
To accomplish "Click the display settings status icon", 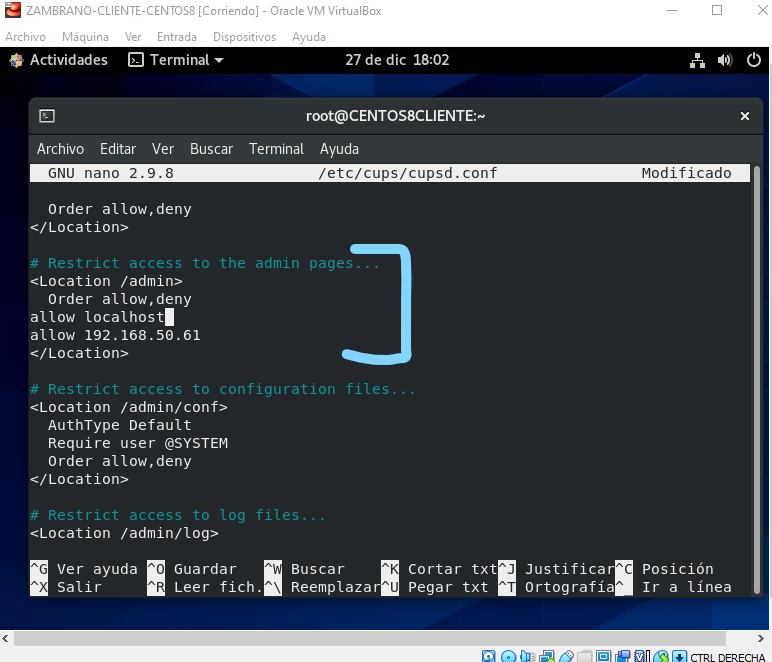I will (x=604, y=656).
